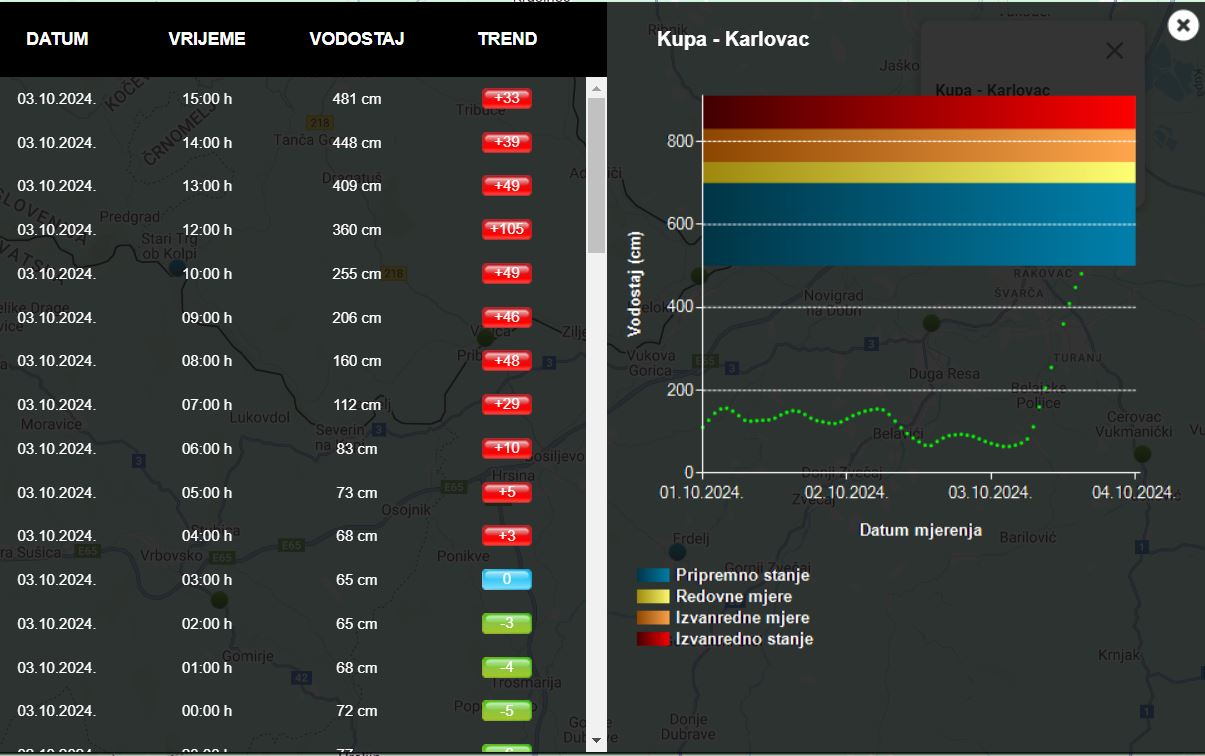Click the 09:00 h time cell
The width and height of the screenshot is (1205, 756).
207,318
